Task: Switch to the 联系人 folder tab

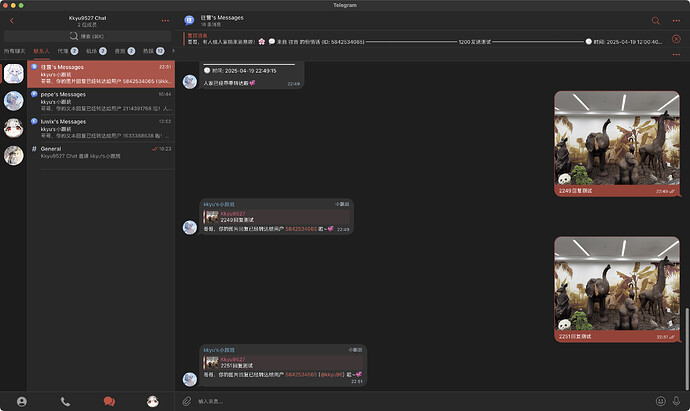Action: 41,51
